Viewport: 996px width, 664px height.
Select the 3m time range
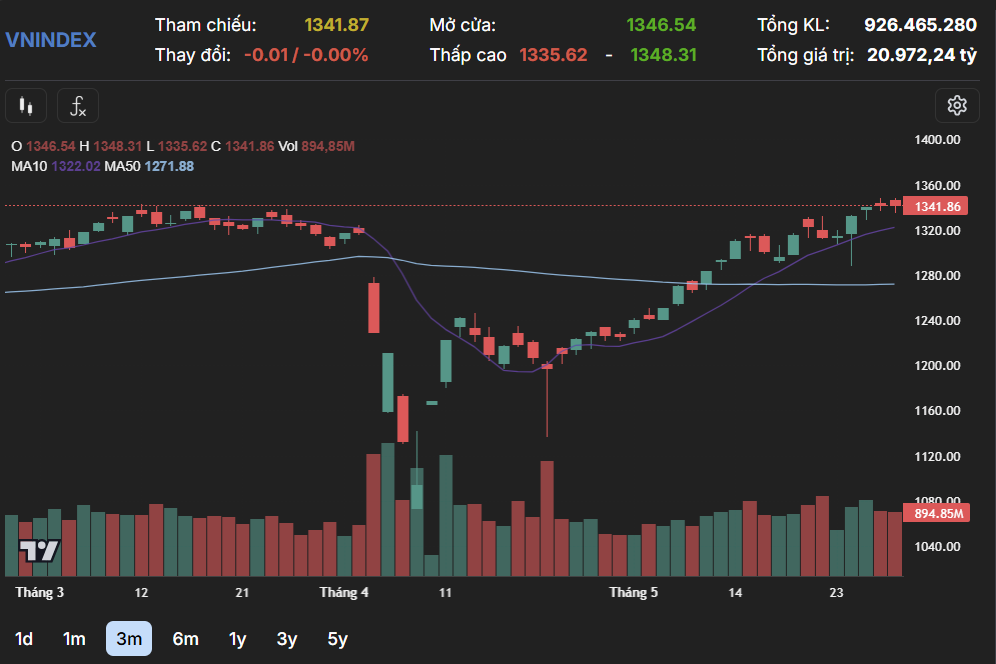click(x=129, y=639)
